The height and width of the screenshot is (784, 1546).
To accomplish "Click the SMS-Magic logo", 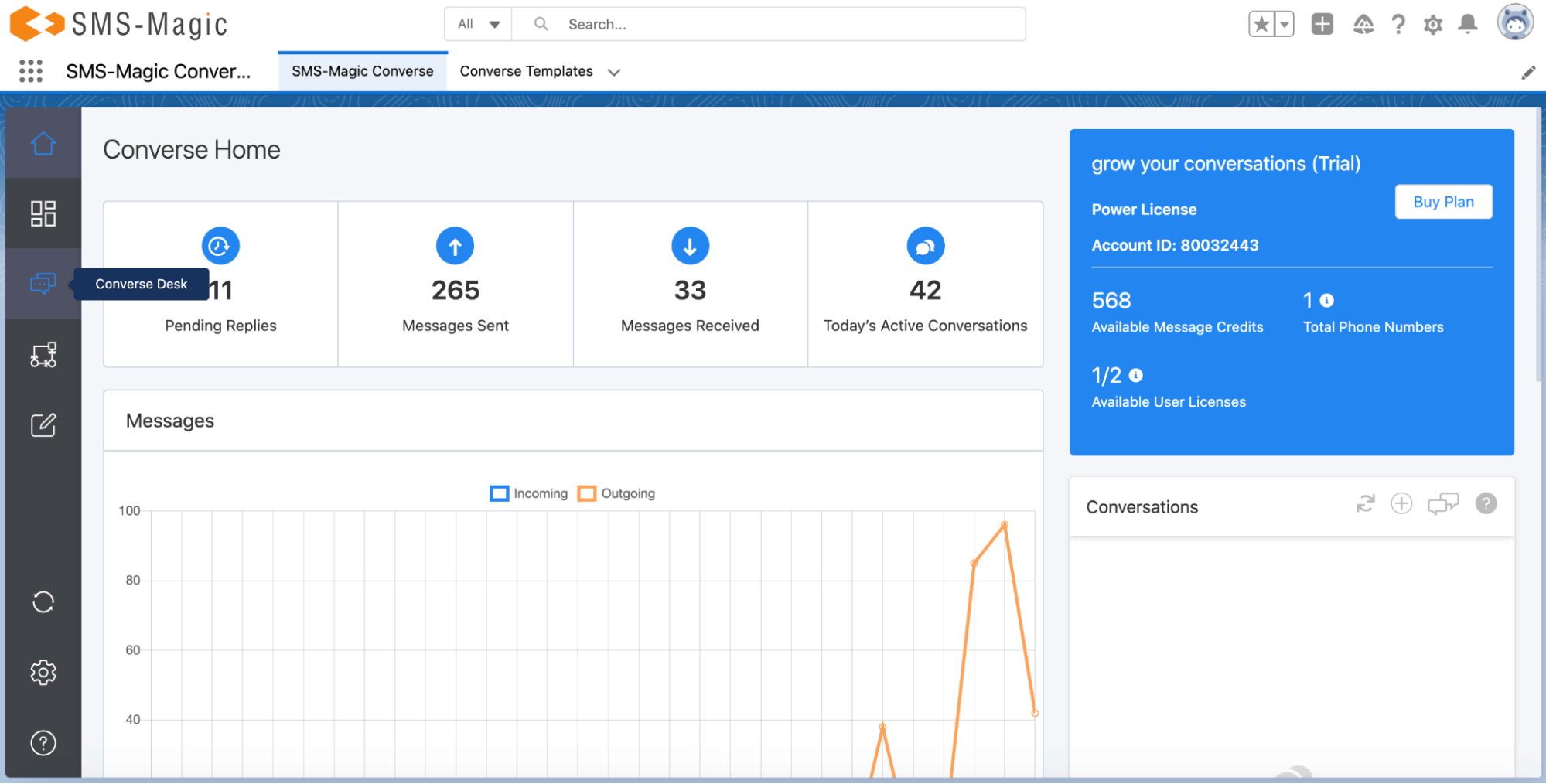I will [x=119, y=24].
